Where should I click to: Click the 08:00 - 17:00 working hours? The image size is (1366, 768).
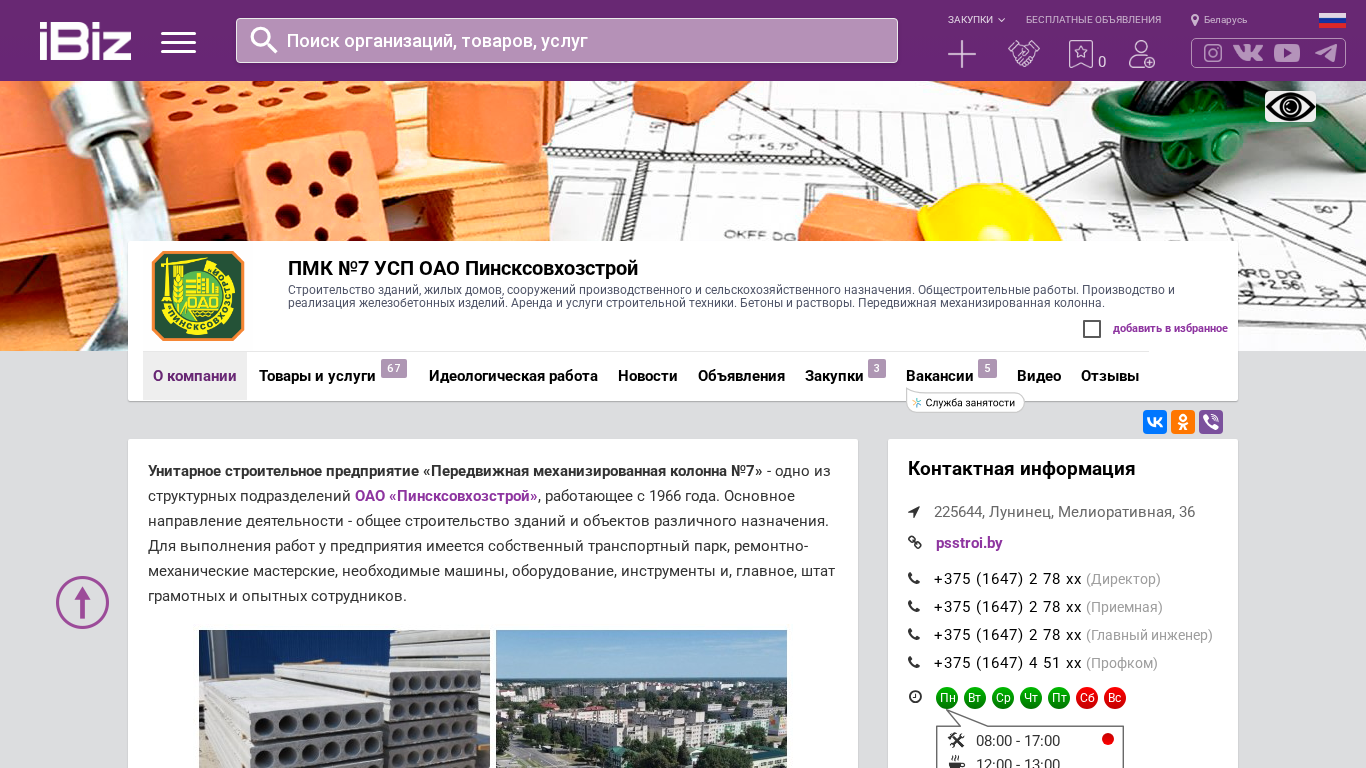1018,741
